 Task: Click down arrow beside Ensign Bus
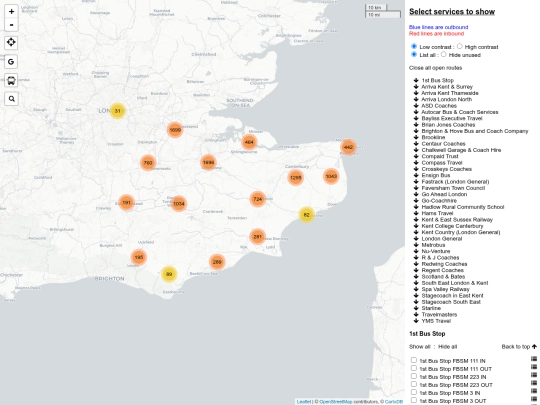[x=416, y=175]
